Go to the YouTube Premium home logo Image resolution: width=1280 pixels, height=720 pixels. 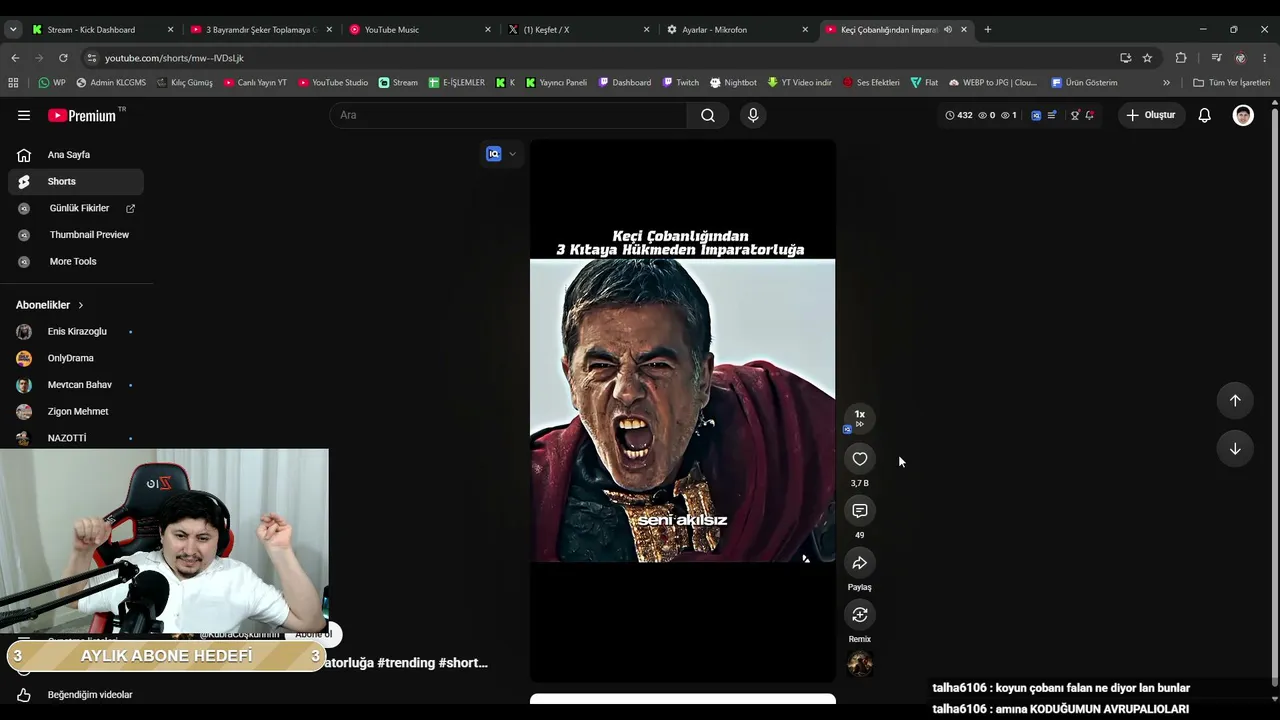coord(82,115)
